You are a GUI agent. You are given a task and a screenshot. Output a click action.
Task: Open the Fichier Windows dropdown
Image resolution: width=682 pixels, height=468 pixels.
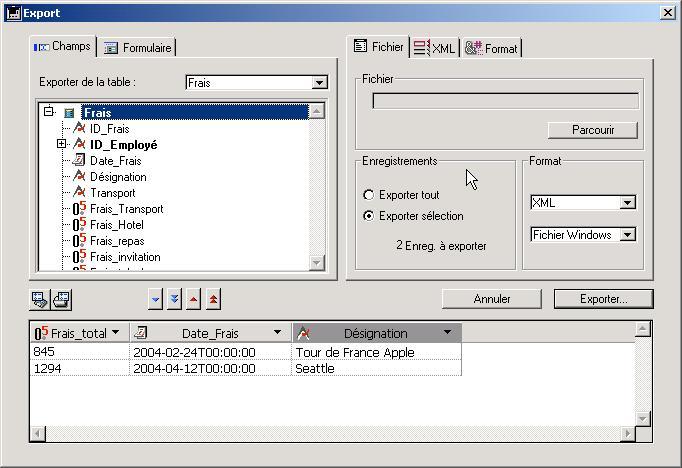click(627, 235)
